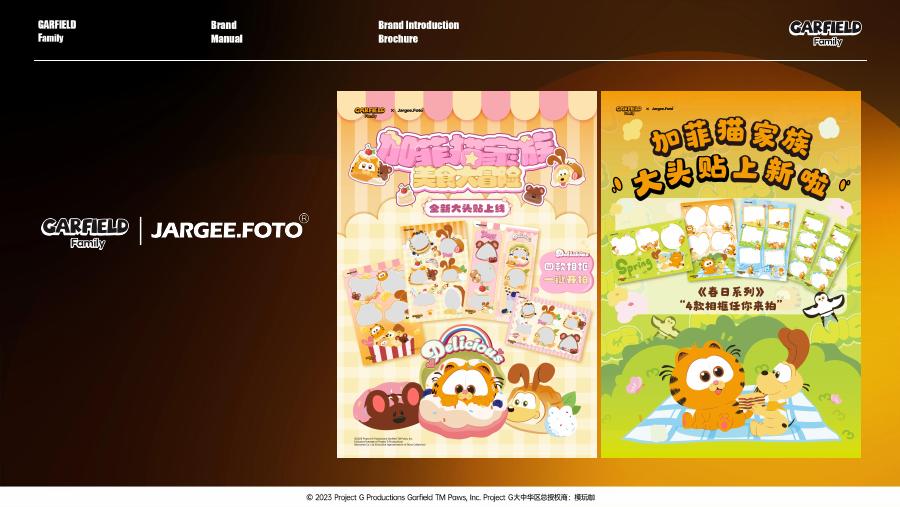The height and width of the screenshot is (507, 900).
Task: Click the white bird on green poster
Action: coord(824,305)
